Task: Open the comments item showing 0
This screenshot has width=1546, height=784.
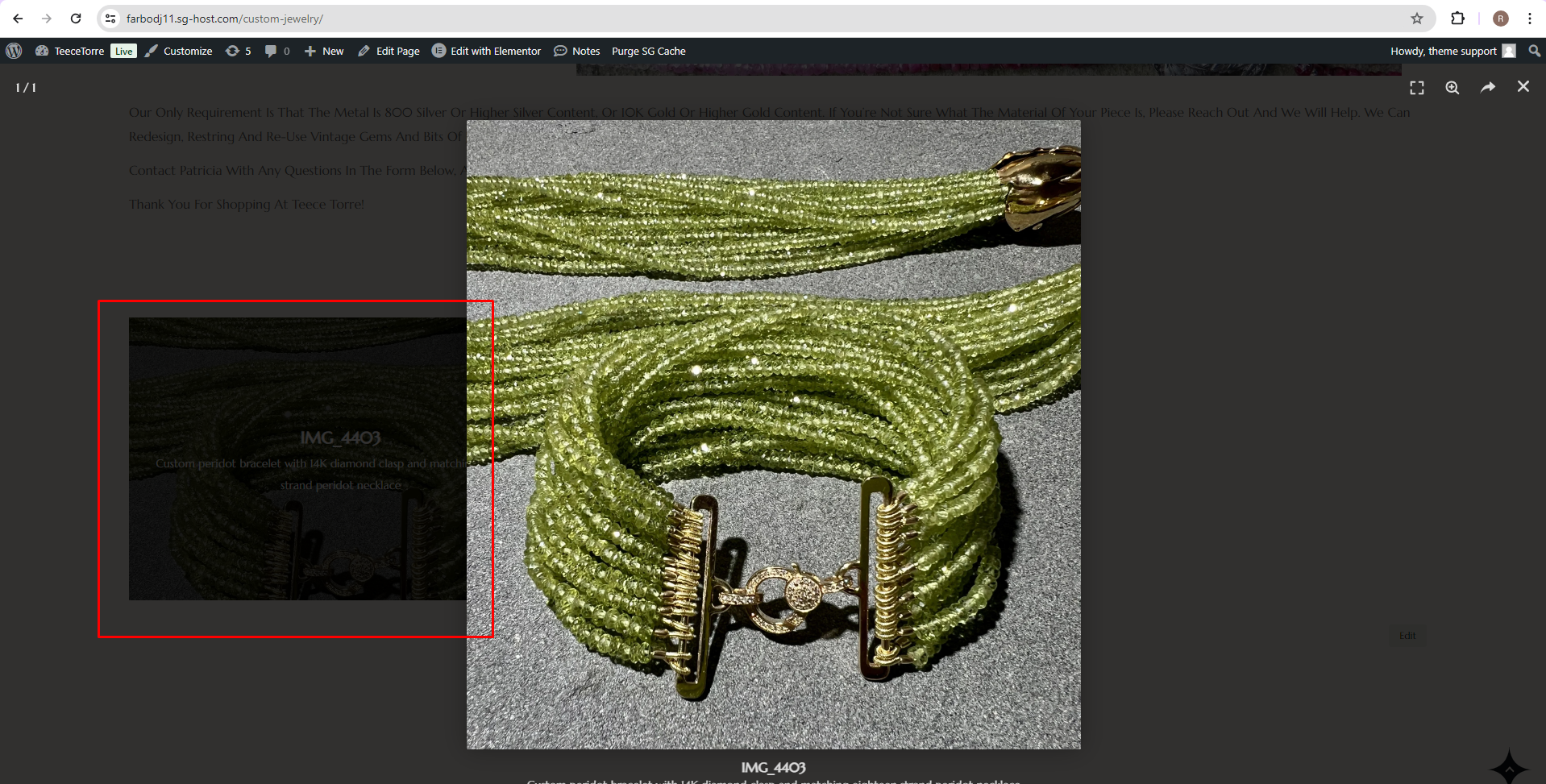Action: 277,51
